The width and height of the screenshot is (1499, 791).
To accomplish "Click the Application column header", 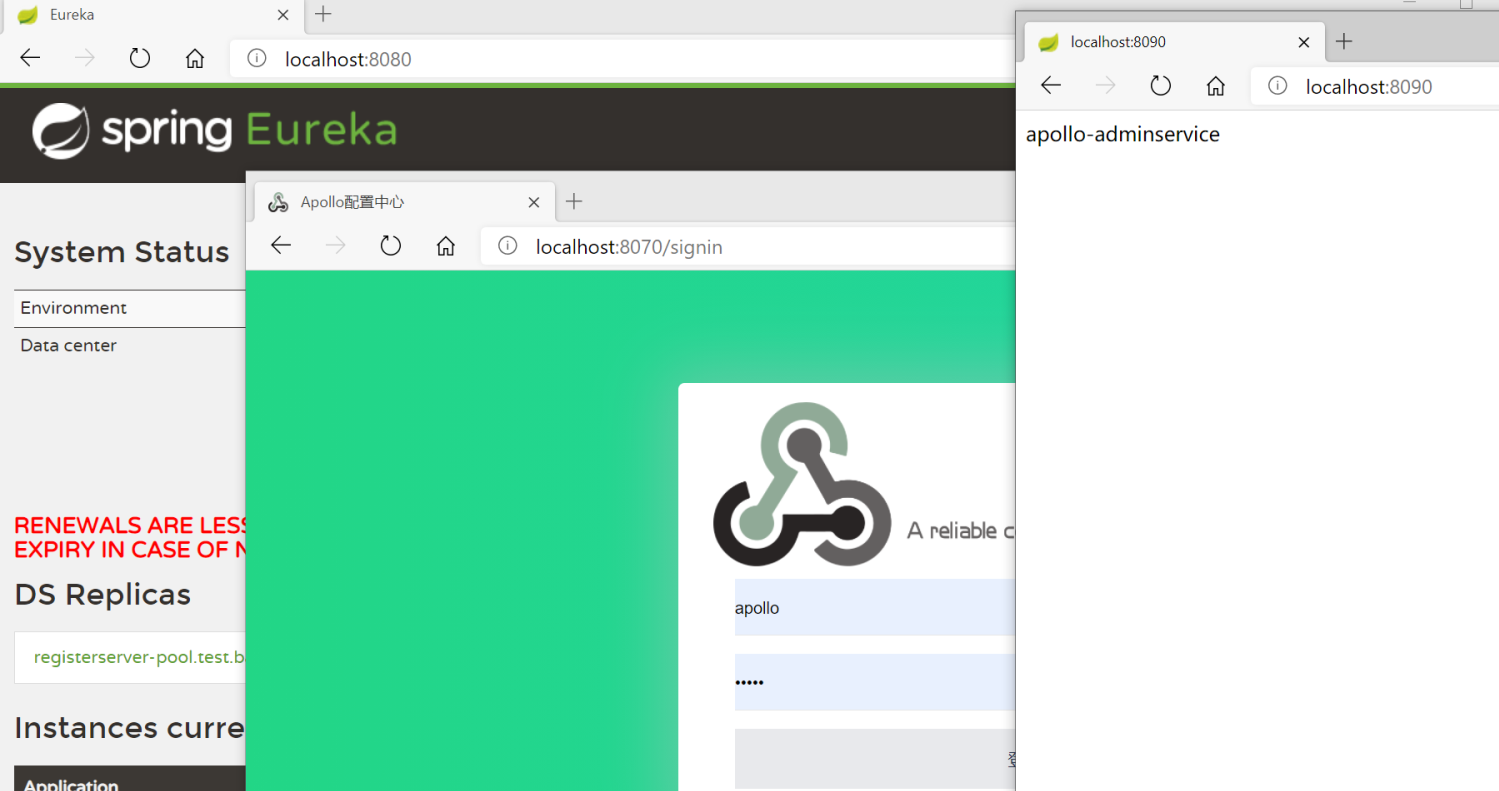I will pos(71,784).
